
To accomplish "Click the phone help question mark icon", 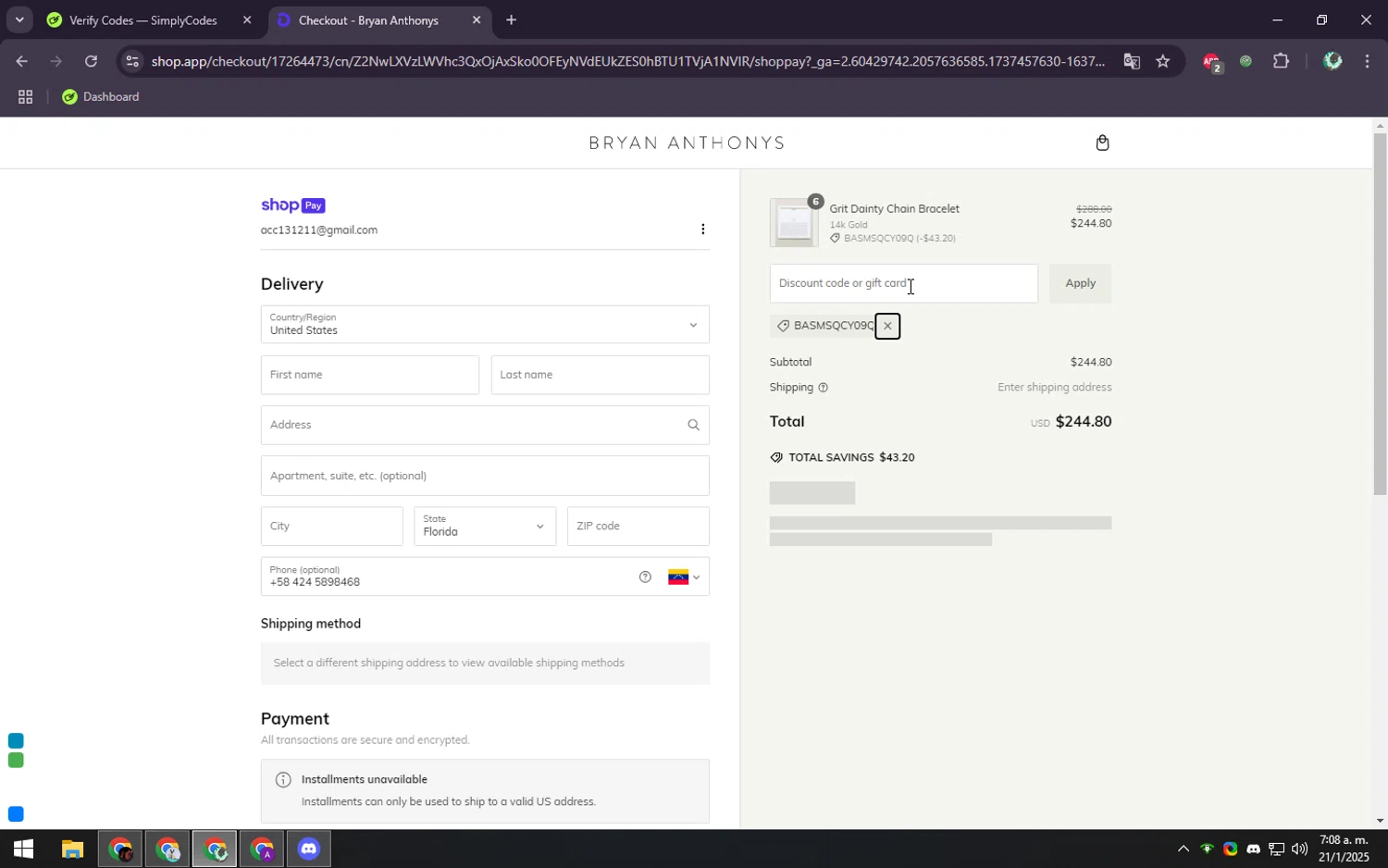I will 645,577.
